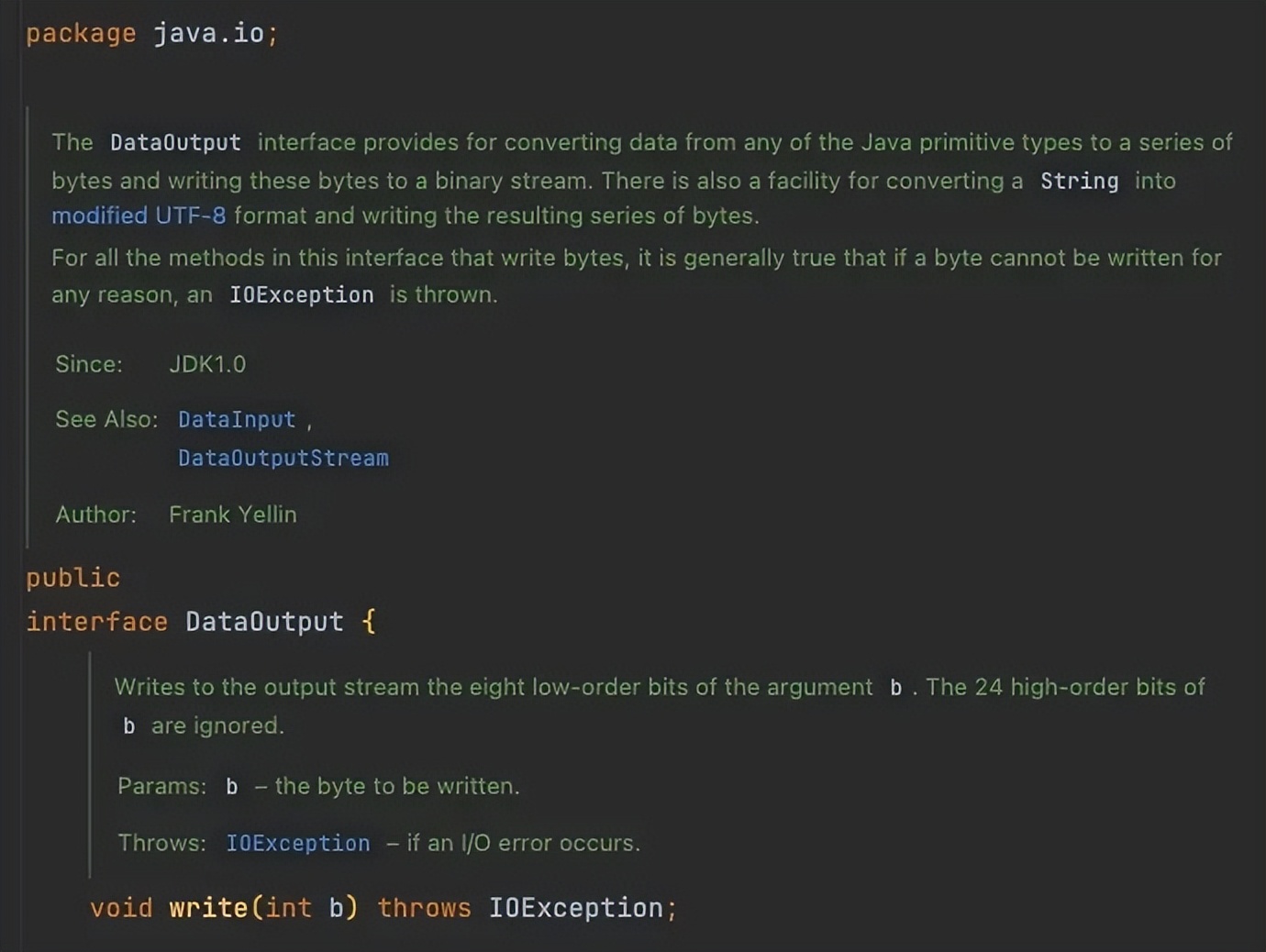Click the String type reference in the documentation
Screen dimensions: 1266x952
(1079, 181)
